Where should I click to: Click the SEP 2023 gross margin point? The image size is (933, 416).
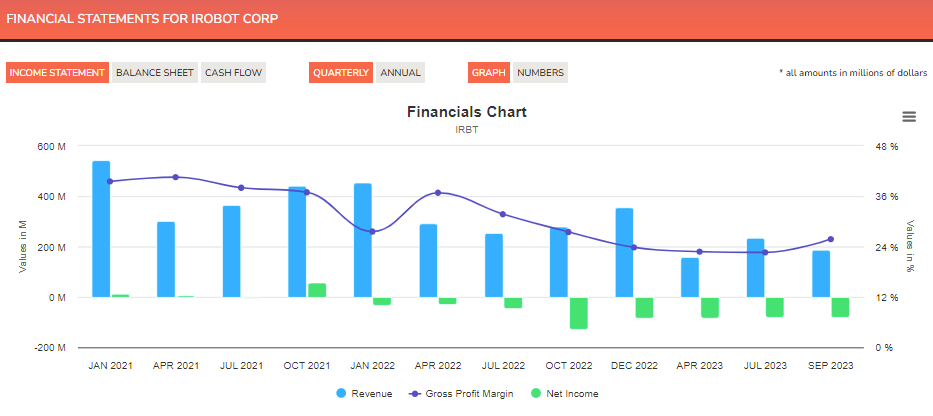click(x=830, y=239)
